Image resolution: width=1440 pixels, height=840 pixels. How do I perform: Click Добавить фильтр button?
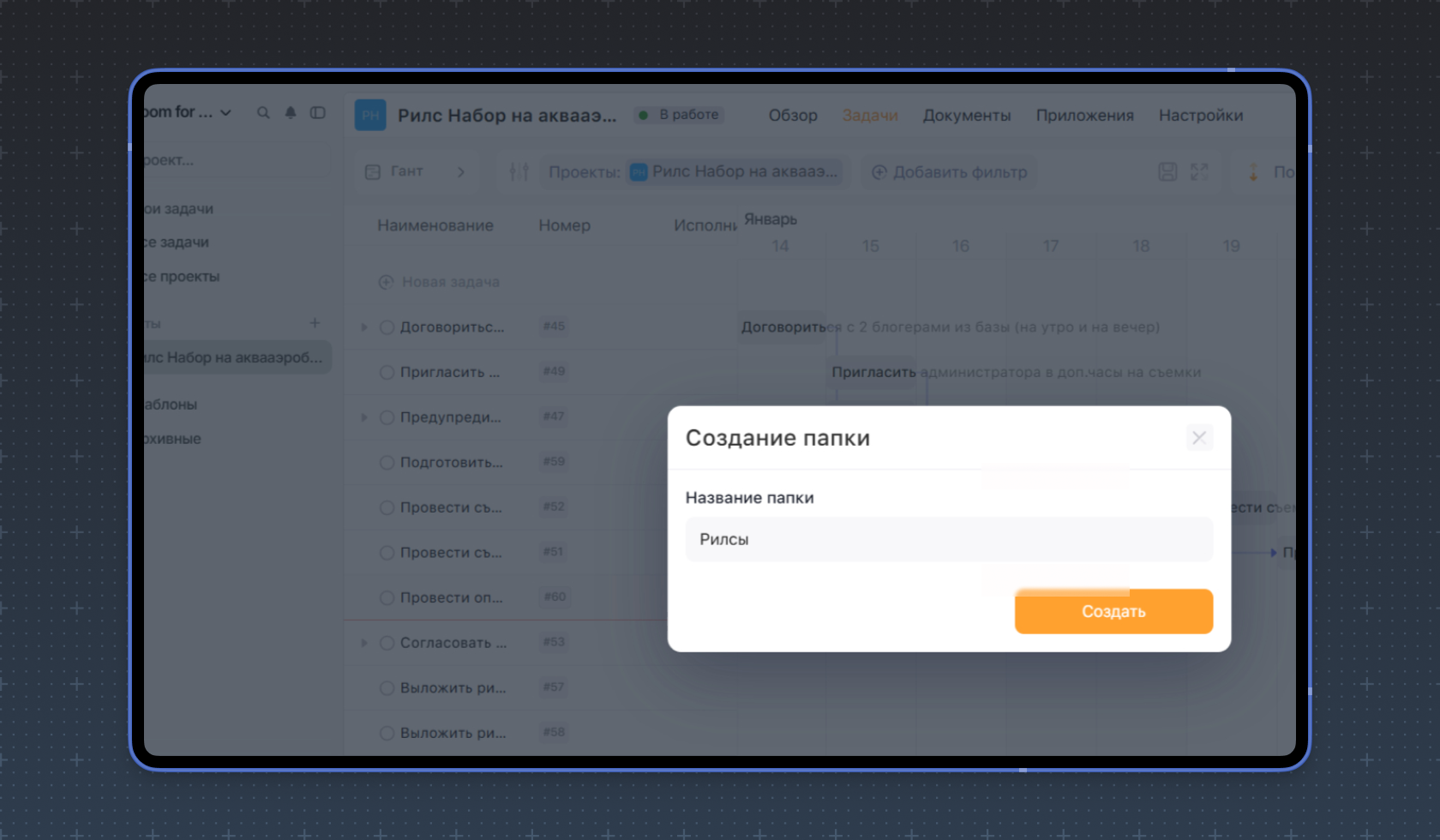[x=949, y=172]
